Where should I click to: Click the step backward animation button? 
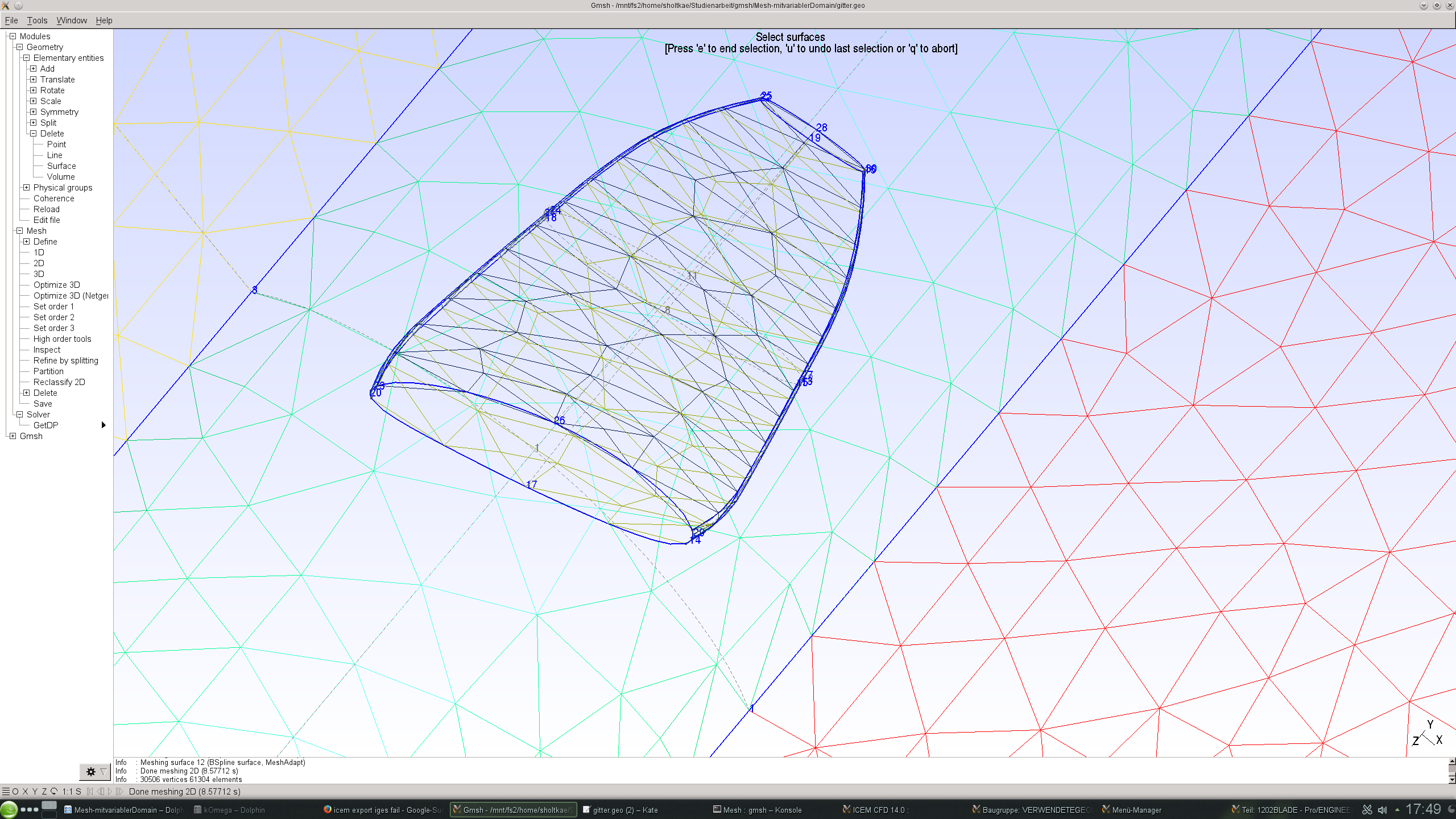click(x=100, y=791)
